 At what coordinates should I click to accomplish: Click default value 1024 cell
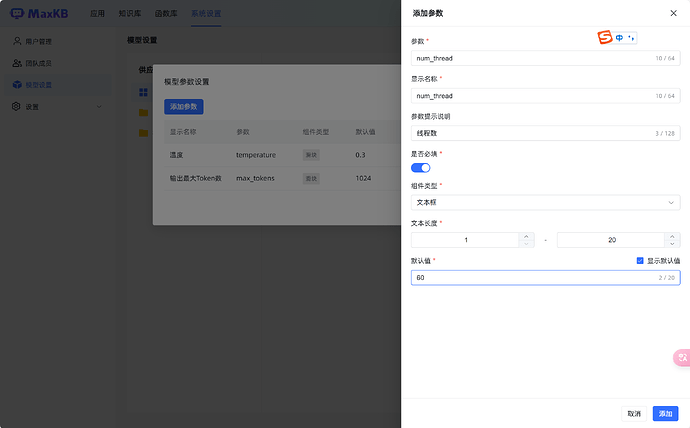click(363, 178)
